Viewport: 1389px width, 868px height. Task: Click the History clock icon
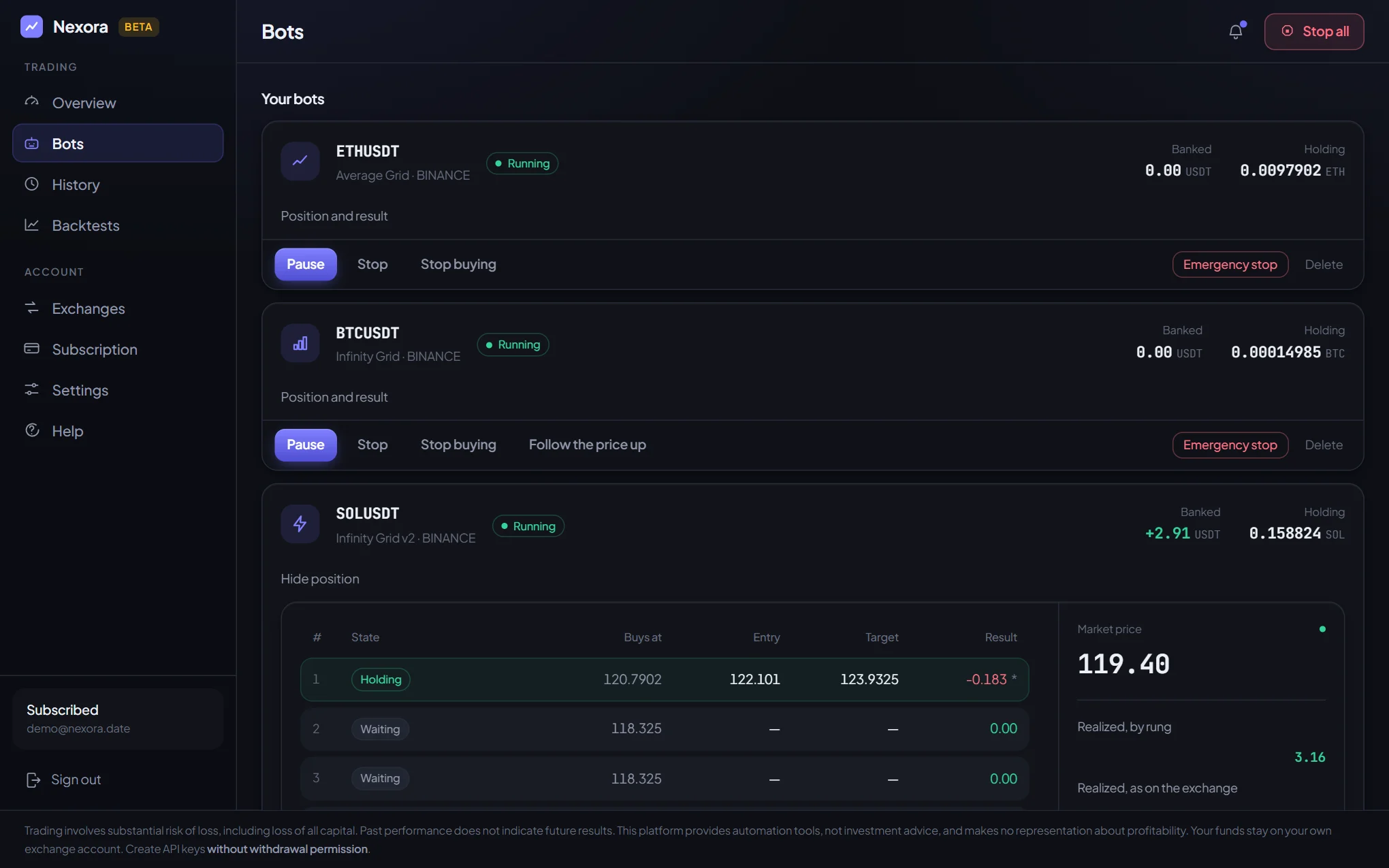tap(32, 184)
